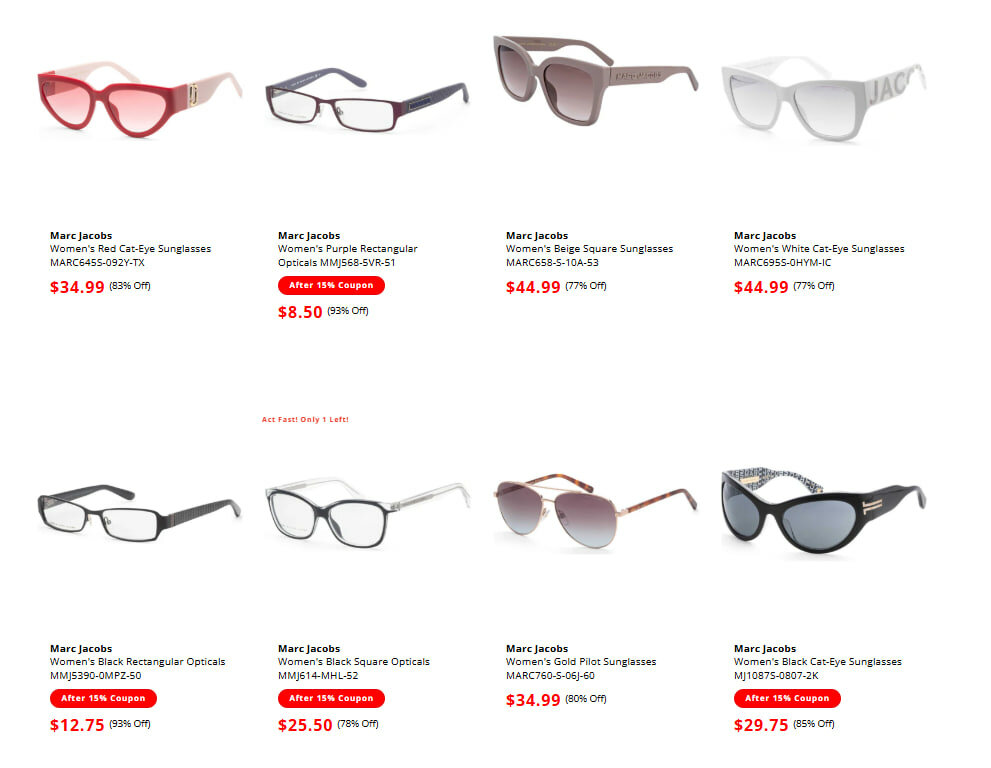The width and height of the screenshot is (991, 768).
Task: Open the black rectangular opticals image
Action: tap(140, 513)
